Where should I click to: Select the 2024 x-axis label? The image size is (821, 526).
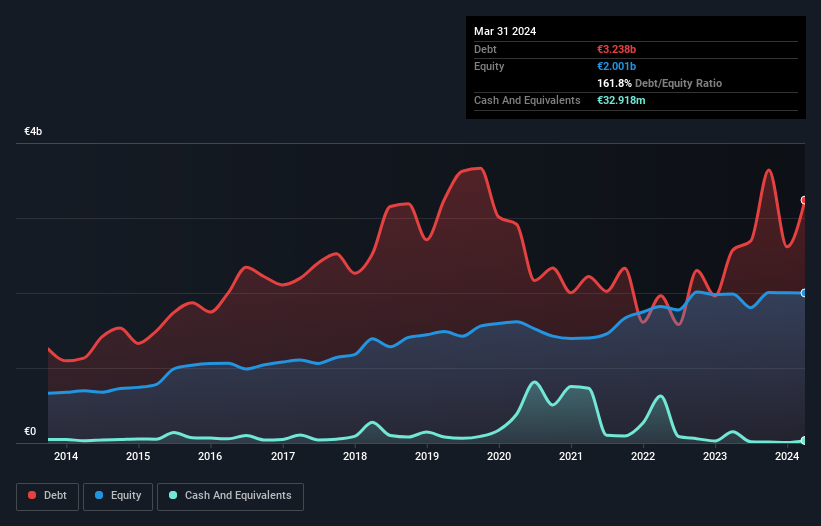[x=787, y=456]
